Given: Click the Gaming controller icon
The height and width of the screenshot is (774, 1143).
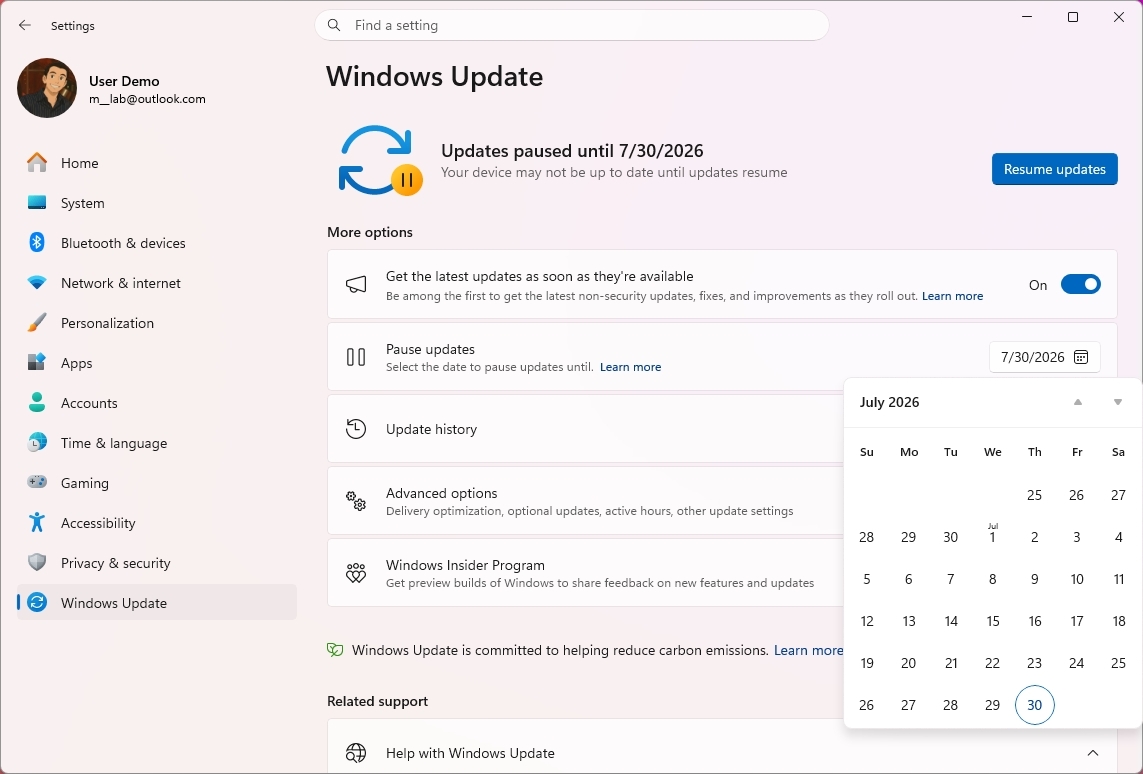Looking at the screenshot, I should (x=37, y=482).
